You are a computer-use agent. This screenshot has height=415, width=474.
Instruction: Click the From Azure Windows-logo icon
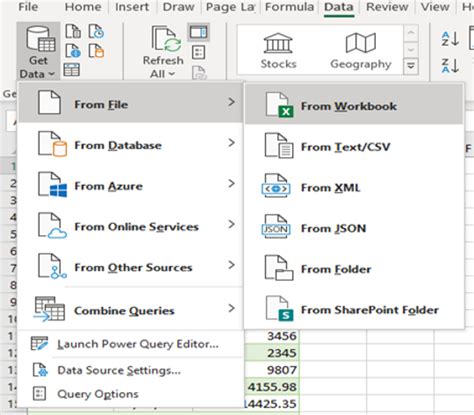click(x=52, y=185)
